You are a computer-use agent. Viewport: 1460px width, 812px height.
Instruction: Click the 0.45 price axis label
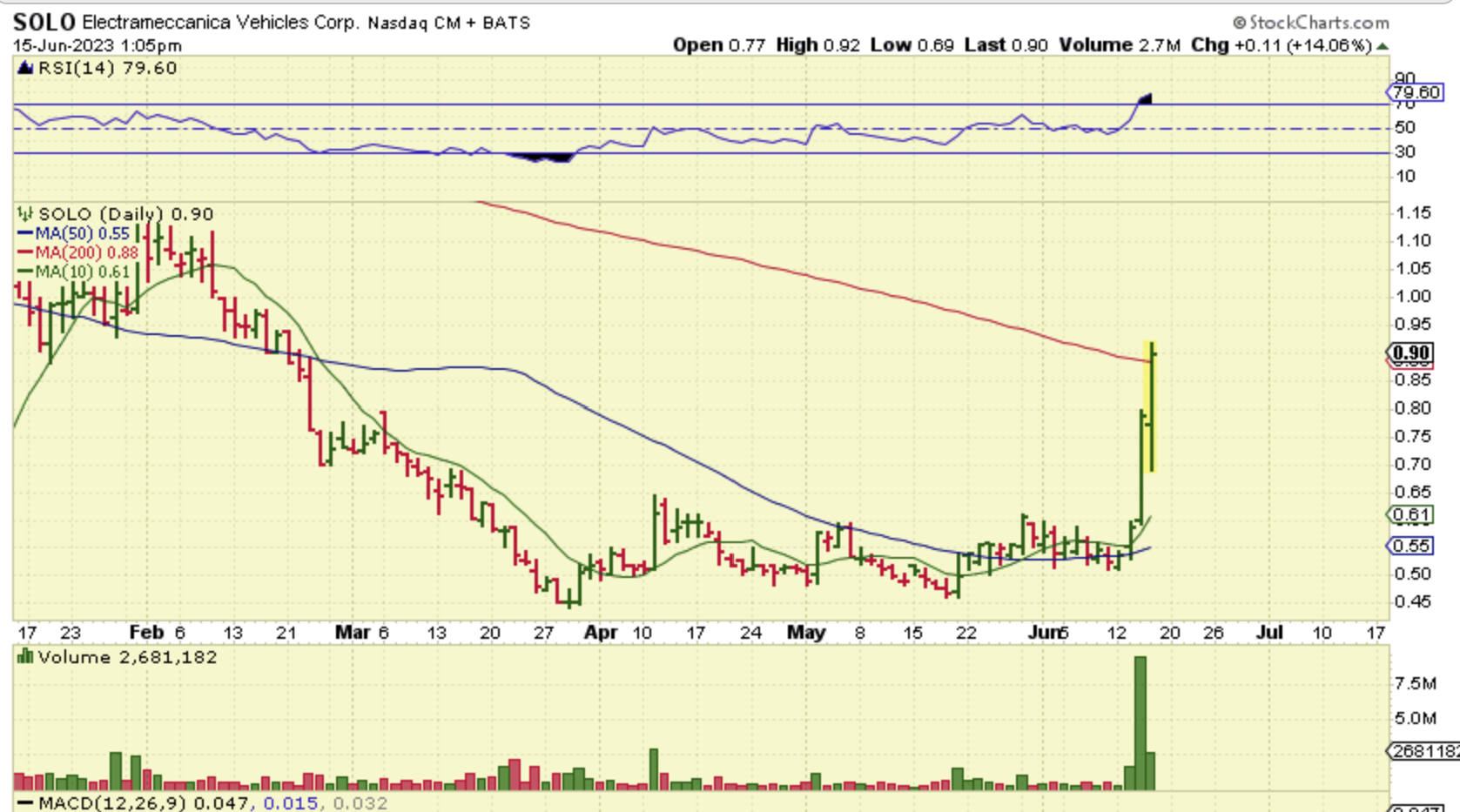[1412, 602]
